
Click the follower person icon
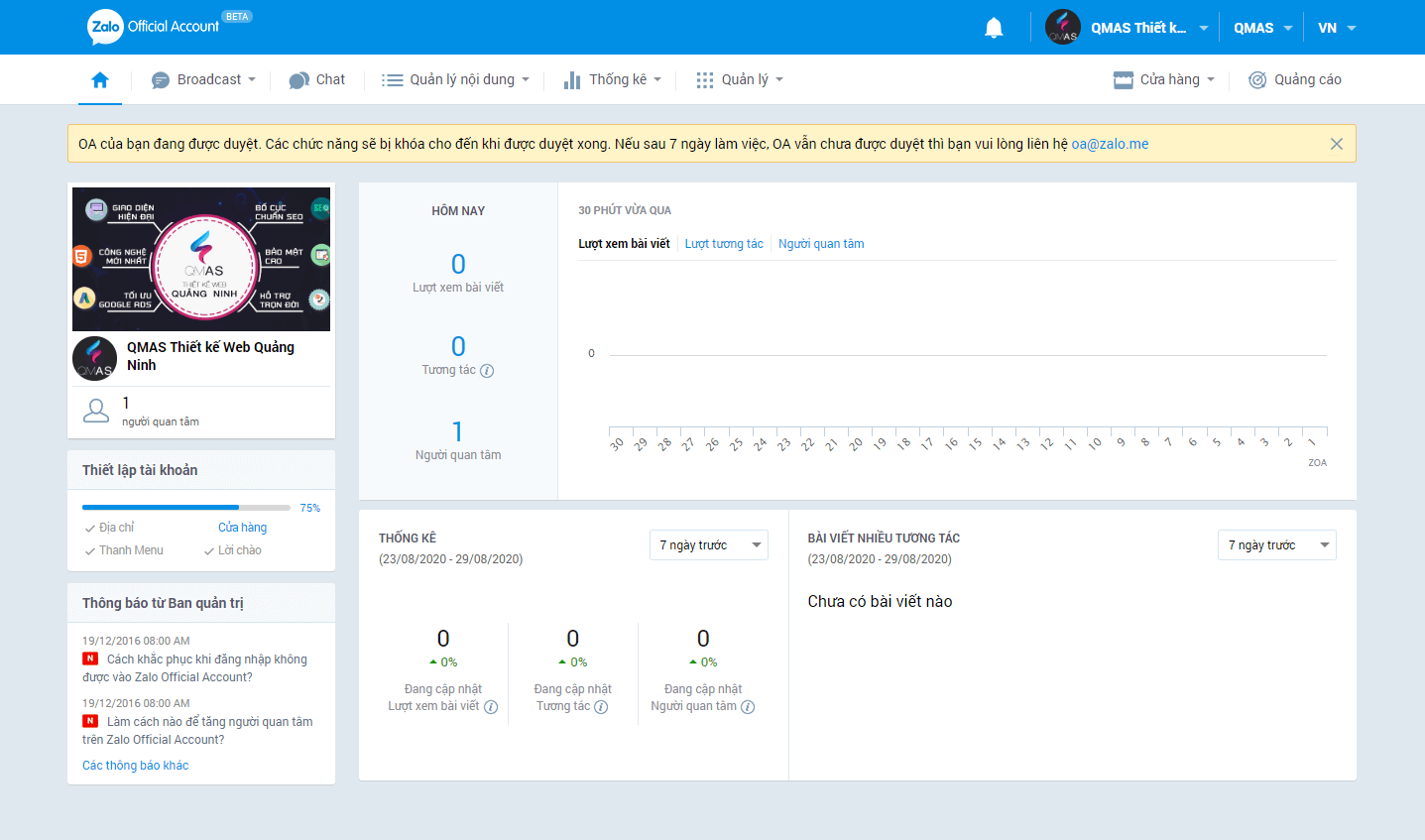click(96, 411)
